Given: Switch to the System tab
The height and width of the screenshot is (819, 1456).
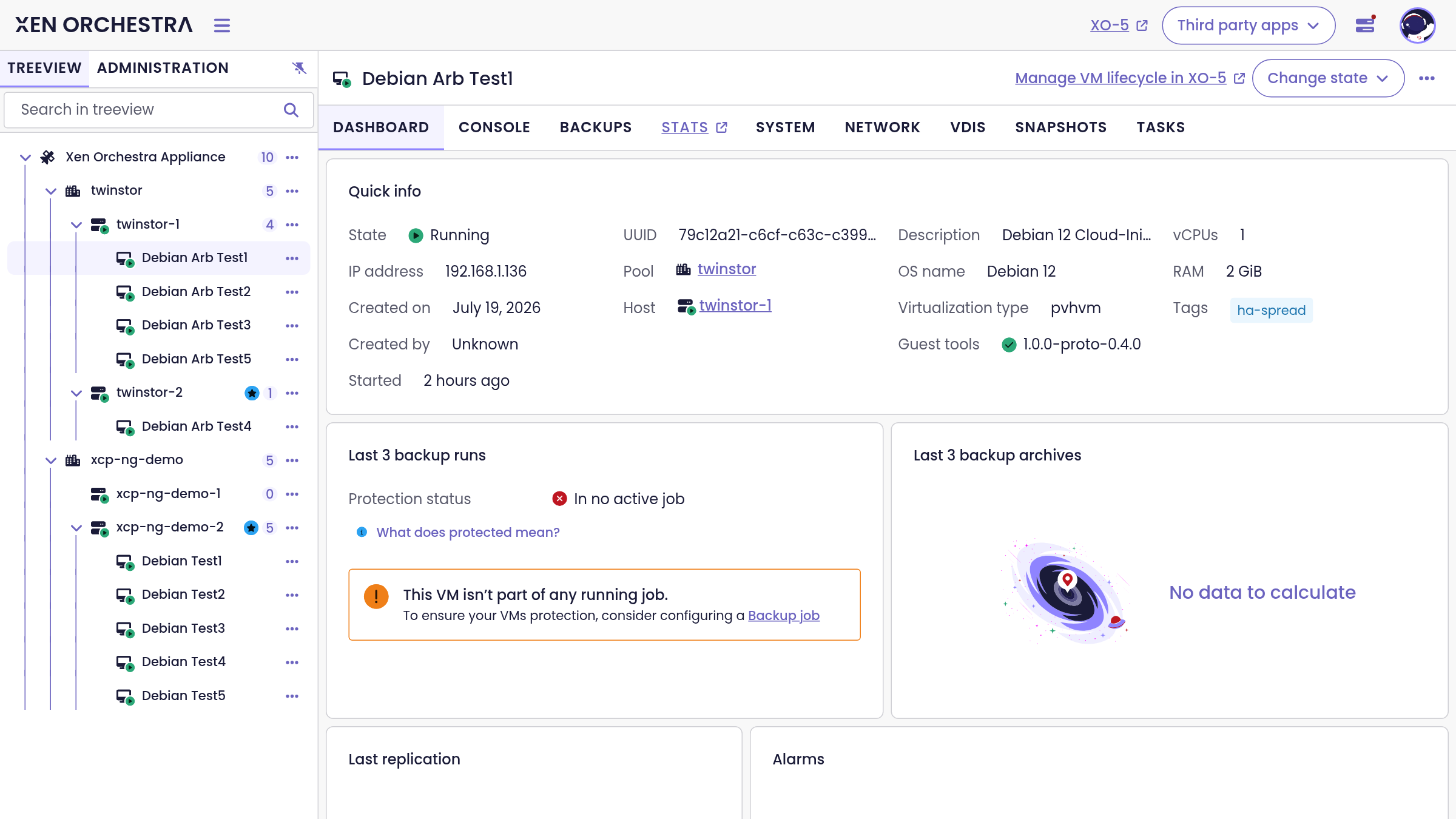Looking at the screenshot, I should 786,127.
